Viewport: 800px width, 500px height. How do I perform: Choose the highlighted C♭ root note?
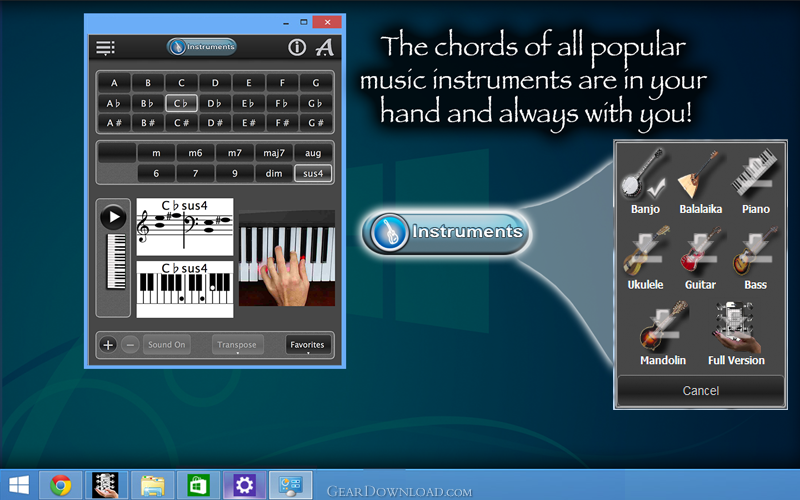(x=181, y=103)
